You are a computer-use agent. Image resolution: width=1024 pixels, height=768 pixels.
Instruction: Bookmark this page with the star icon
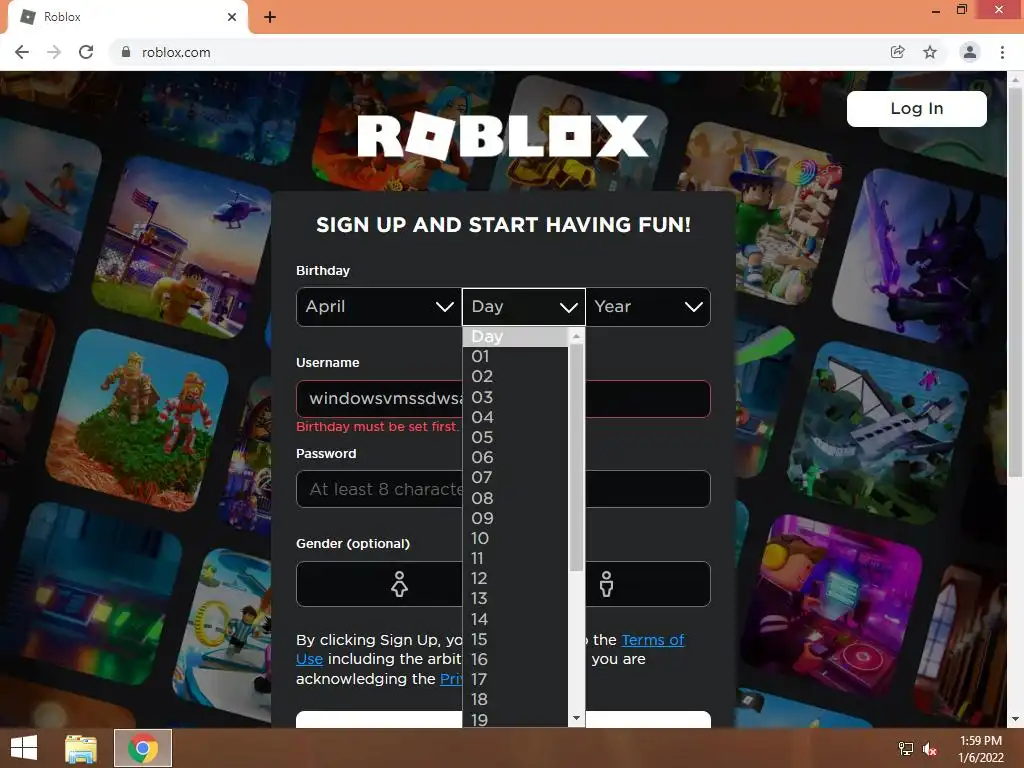click(930, 52)
